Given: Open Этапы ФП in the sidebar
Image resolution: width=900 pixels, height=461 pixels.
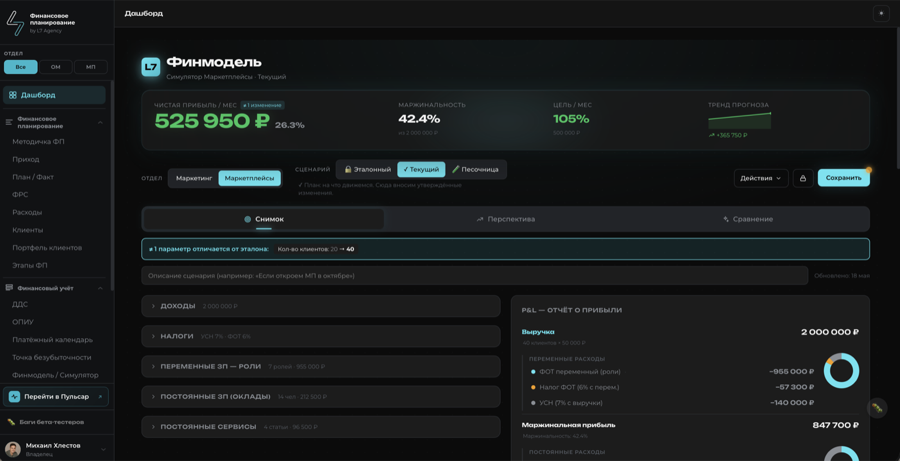Looking at the screenshot, I should point(29,266).
